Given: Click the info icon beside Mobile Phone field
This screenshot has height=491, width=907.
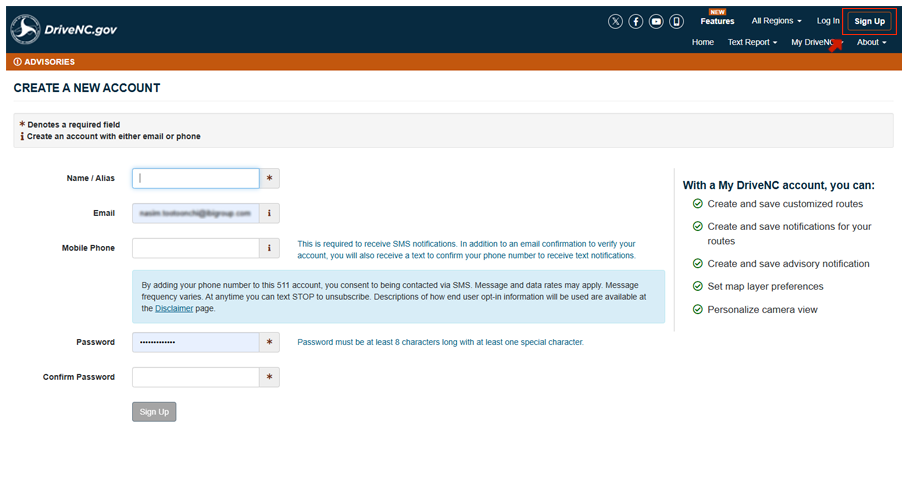Looking at the screenshot, I should [x=269, y=248].
